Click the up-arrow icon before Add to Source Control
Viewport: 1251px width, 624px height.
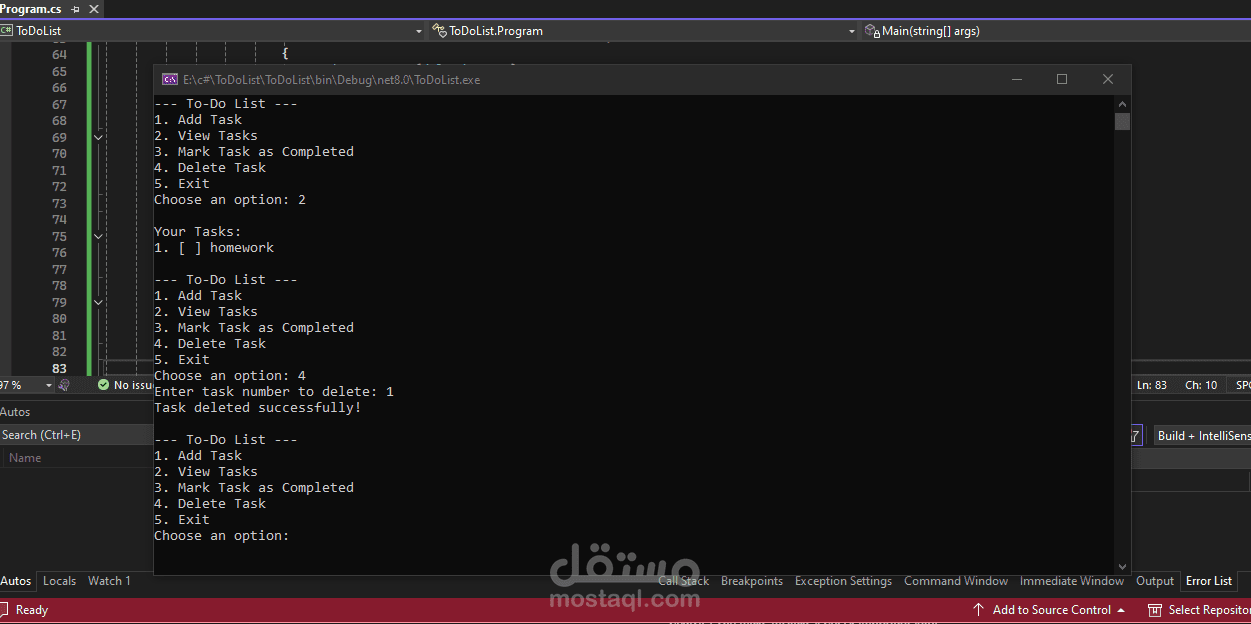(978, 610)
